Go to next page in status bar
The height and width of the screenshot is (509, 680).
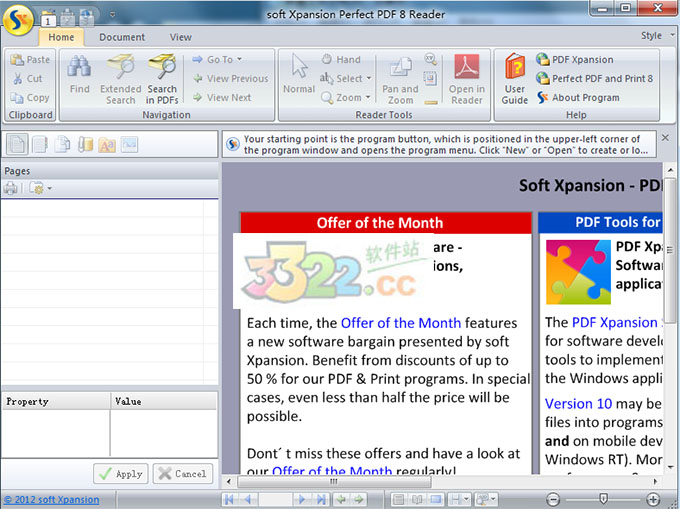(x=302, y=499)
